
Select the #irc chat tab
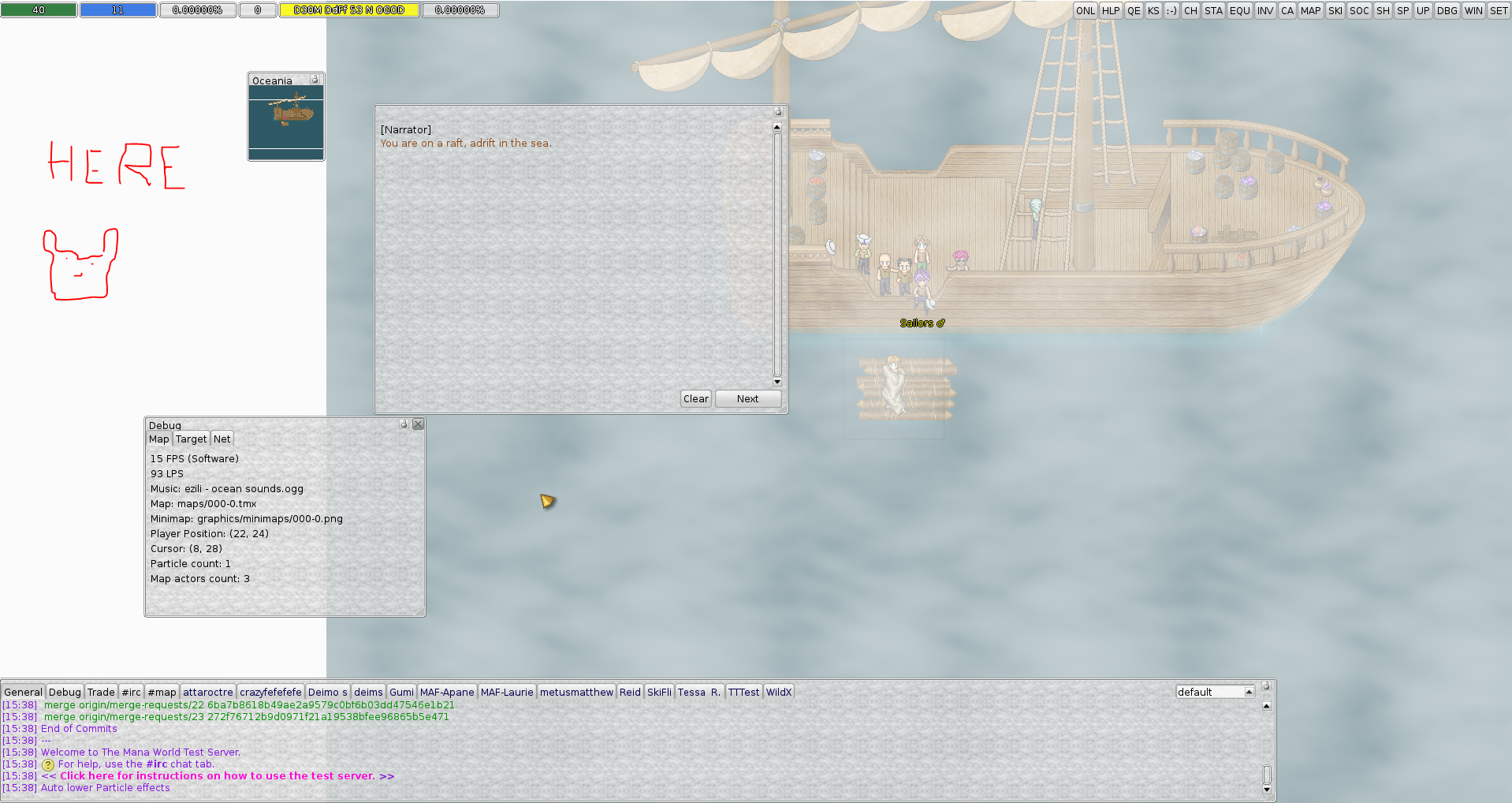[x=132, y=692]
